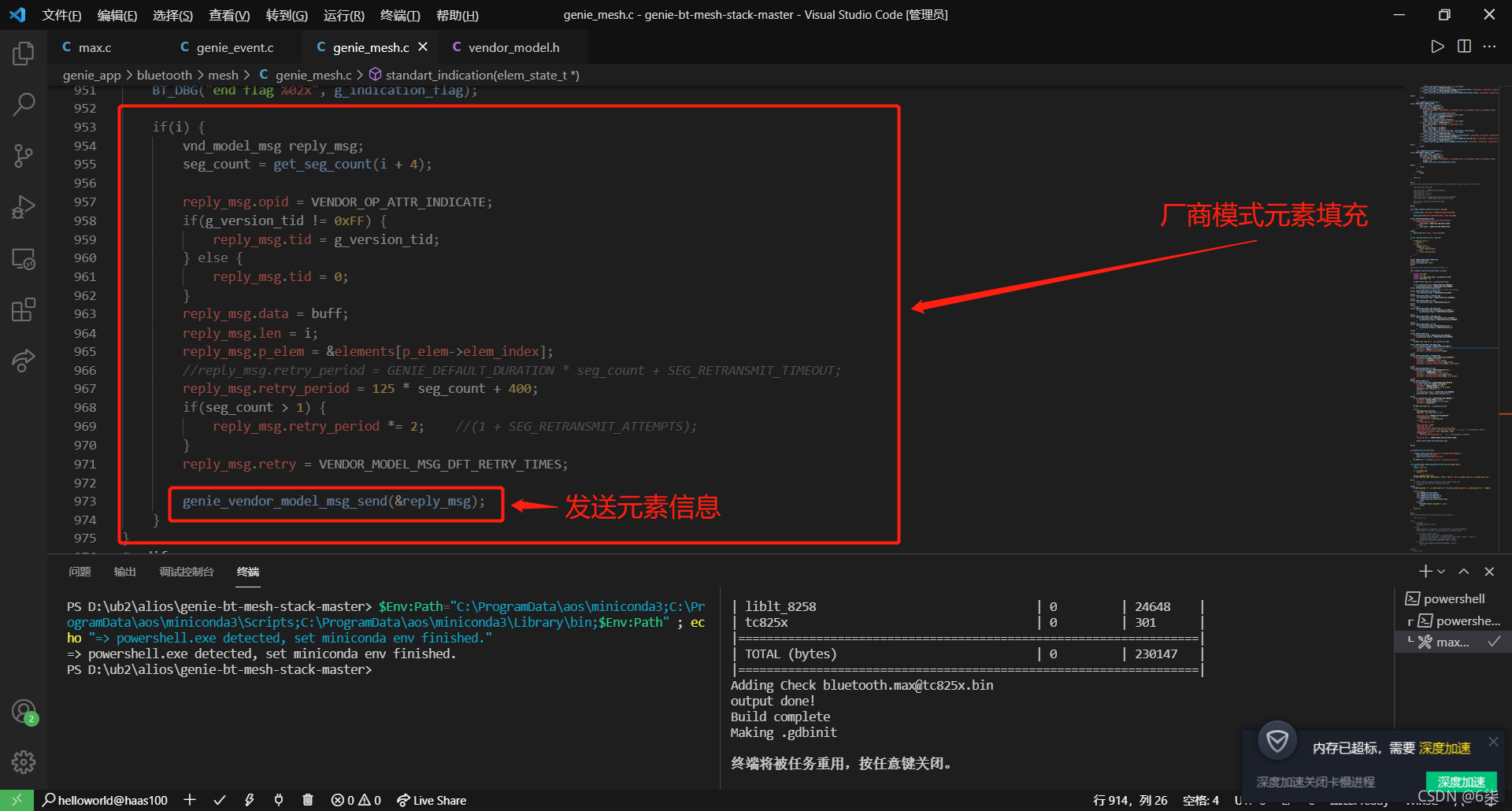Click the 空格: 4 indentation setting
1512x811 pixels.
point(1200,800)
